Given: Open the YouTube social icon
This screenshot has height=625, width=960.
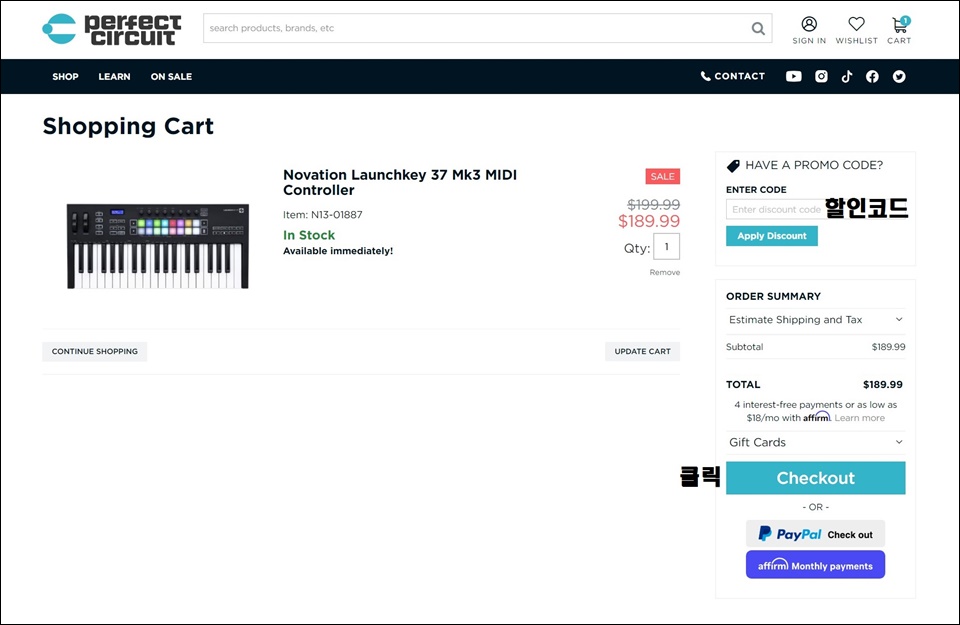Looking at the screenshot, I should (x=793, y=77).
